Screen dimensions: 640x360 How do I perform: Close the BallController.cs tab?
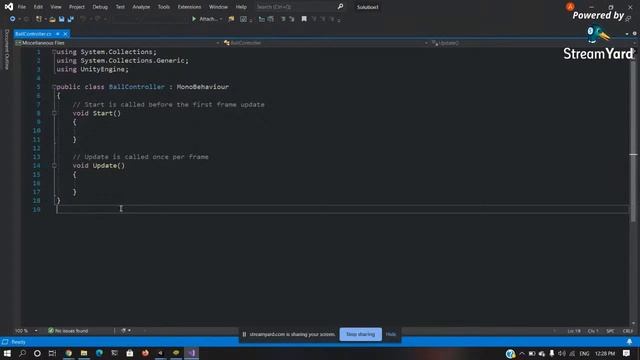click(65, 34)
